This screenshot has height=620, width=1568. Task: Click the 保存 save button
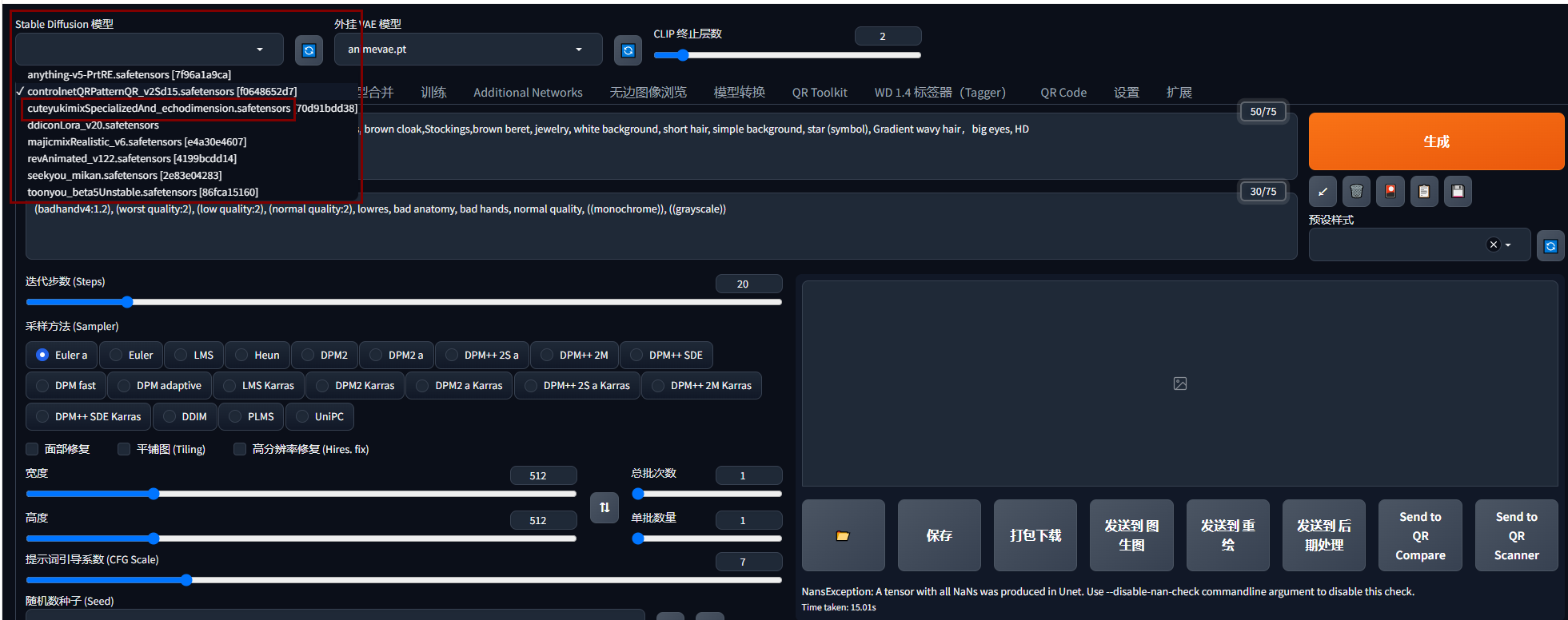(939, 535)
